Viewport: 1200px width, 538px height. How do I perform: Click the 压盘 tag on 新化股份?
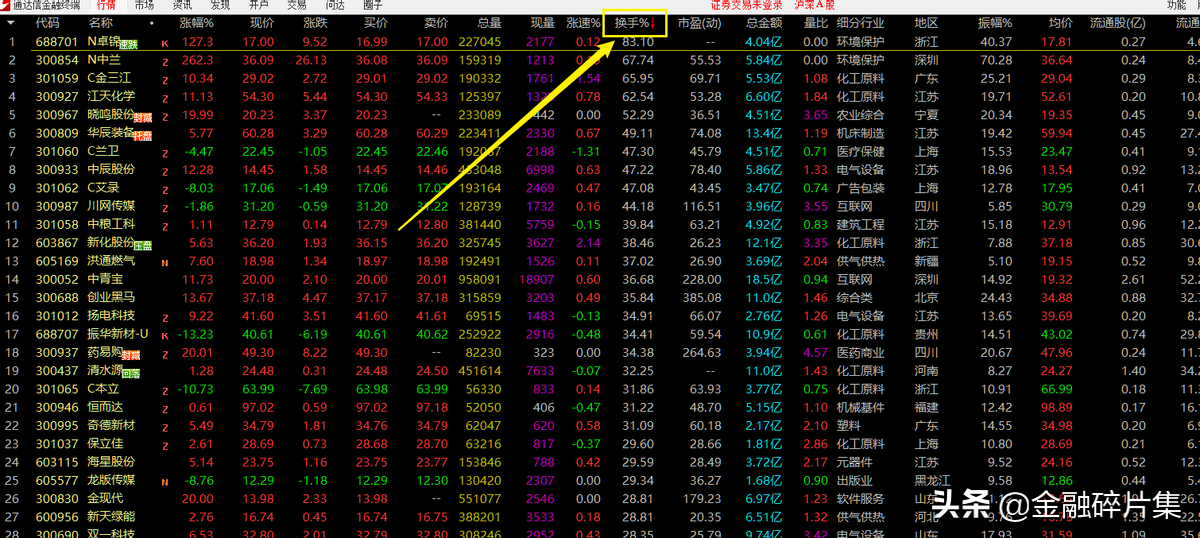[143, 244]
